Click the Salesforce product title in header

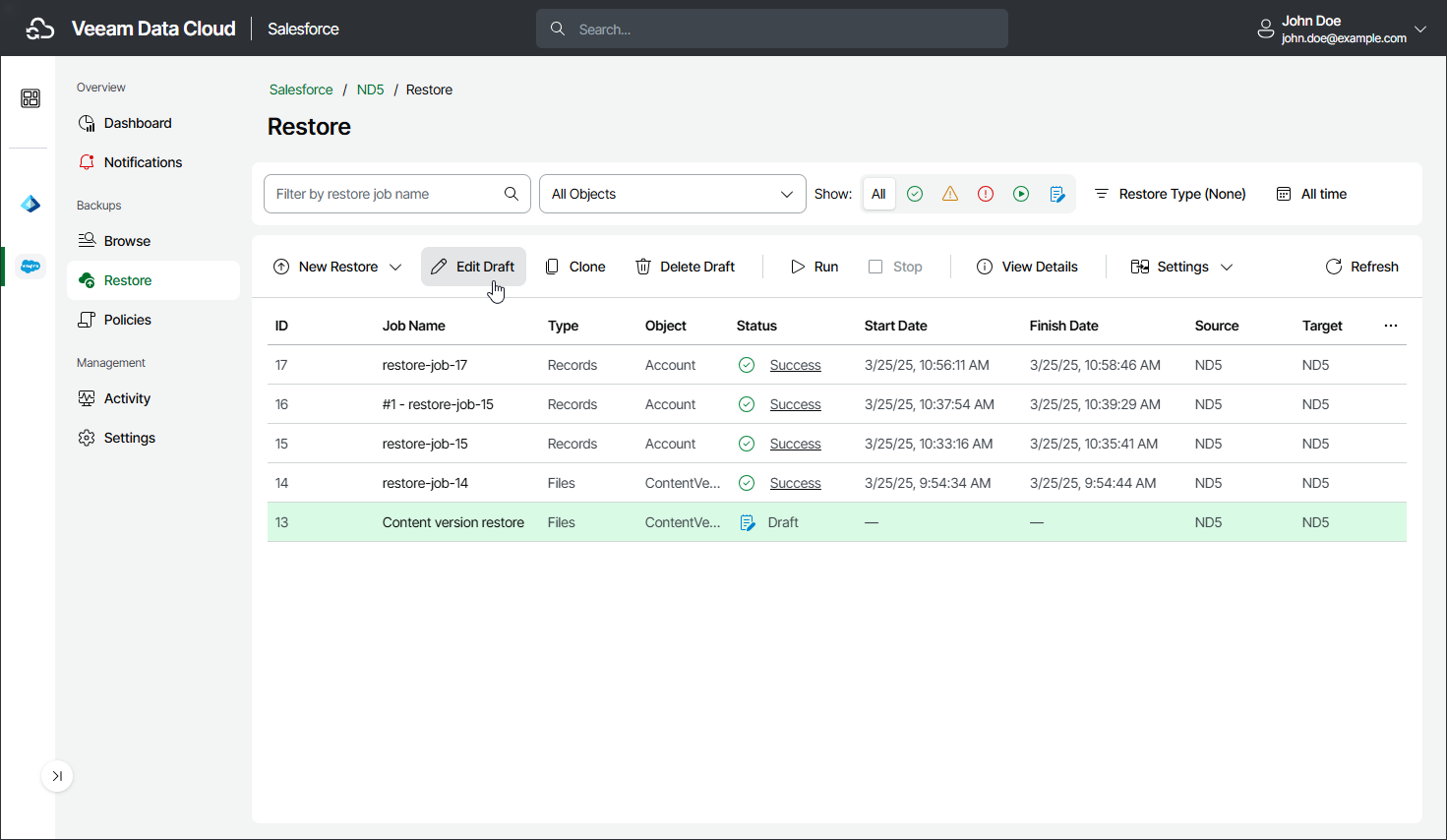pyautogui.click(x=303, y=29)
